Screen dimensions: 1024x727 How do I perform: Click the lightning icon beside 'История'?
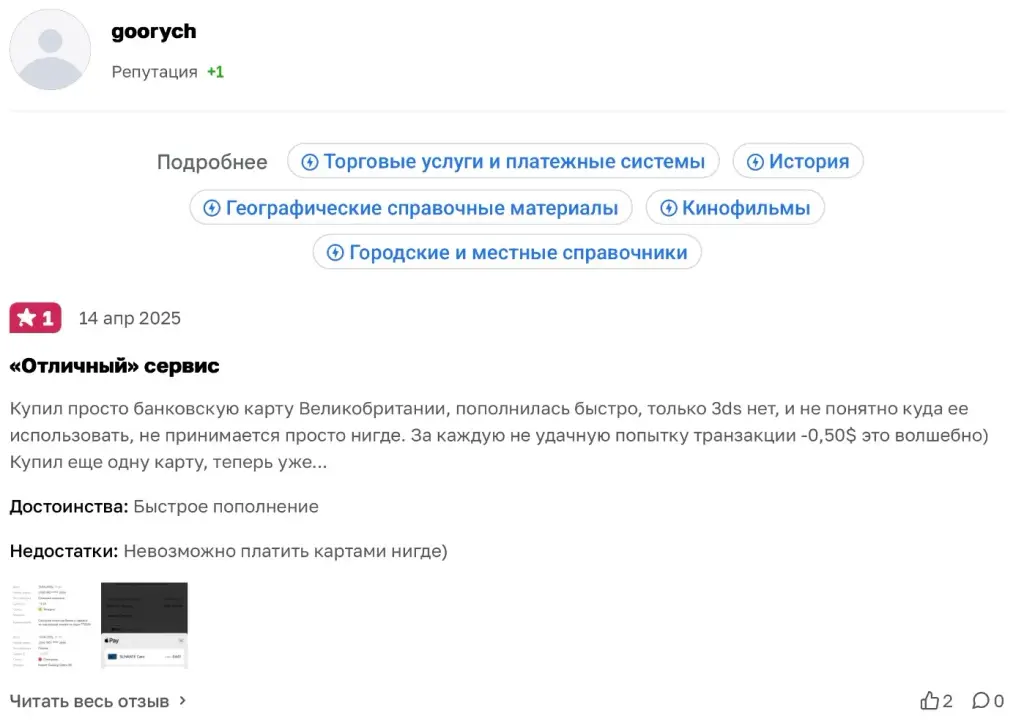pyautogui.click(x=755, y=162)
